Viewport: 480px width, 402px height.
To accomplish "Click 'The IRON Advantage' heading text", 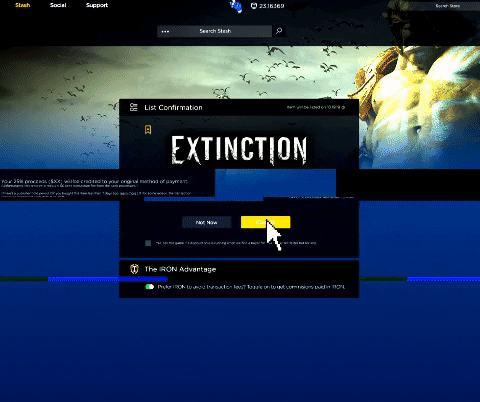I will coord(180,269).
